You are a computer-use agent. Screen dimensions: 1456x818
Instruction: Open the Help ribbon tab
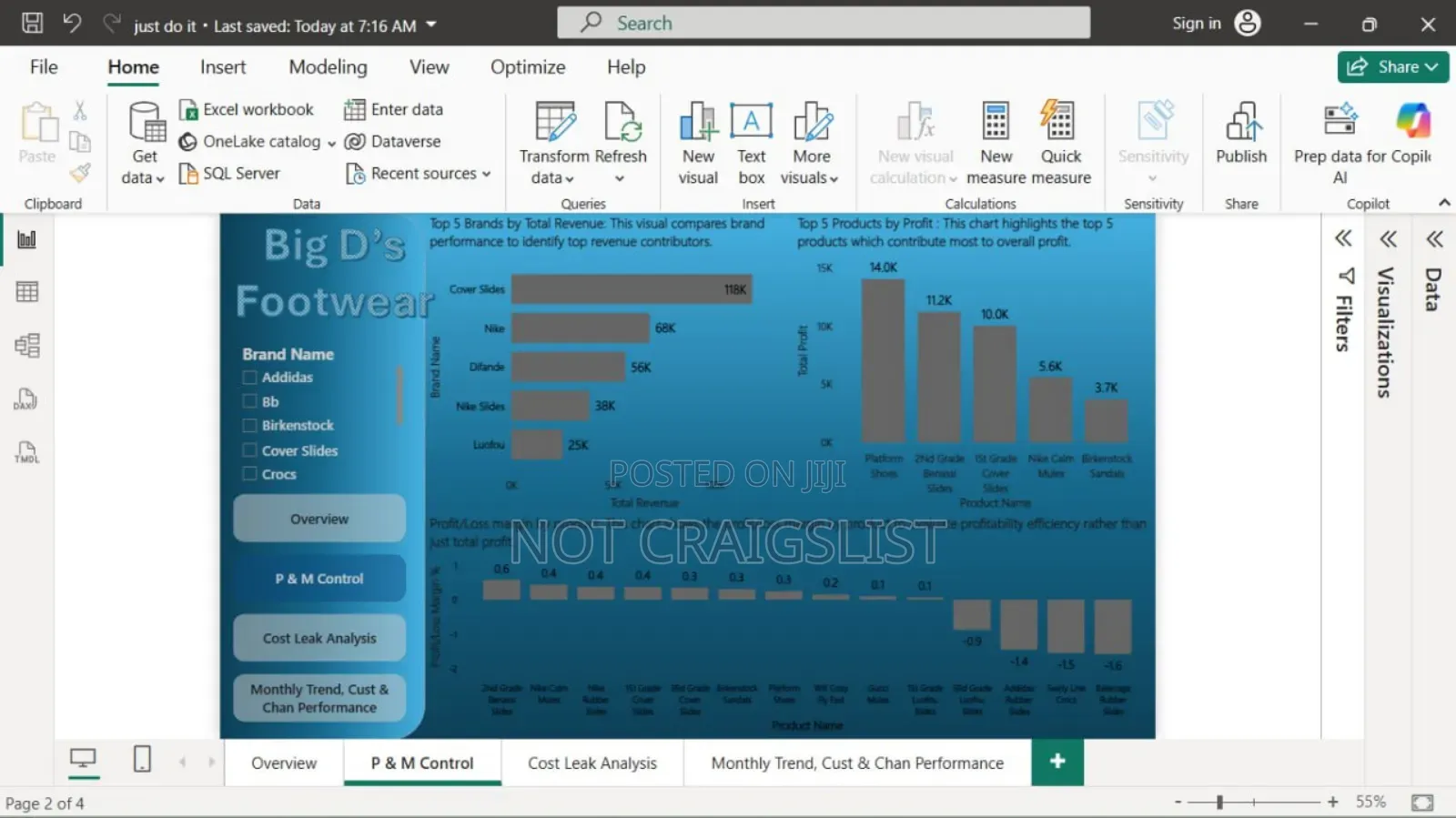pos(626,66)
